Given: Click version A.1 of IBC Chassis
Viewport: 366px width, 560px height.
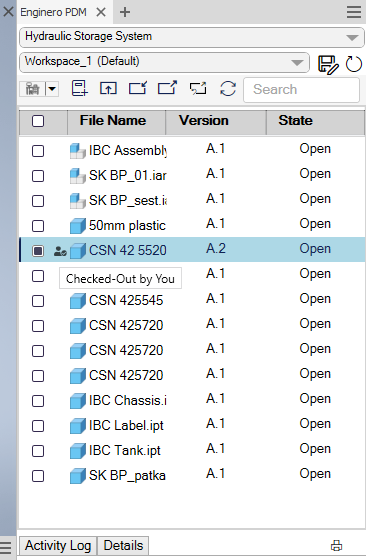Looking at the screenshot, I should click(x=216, y=399).
